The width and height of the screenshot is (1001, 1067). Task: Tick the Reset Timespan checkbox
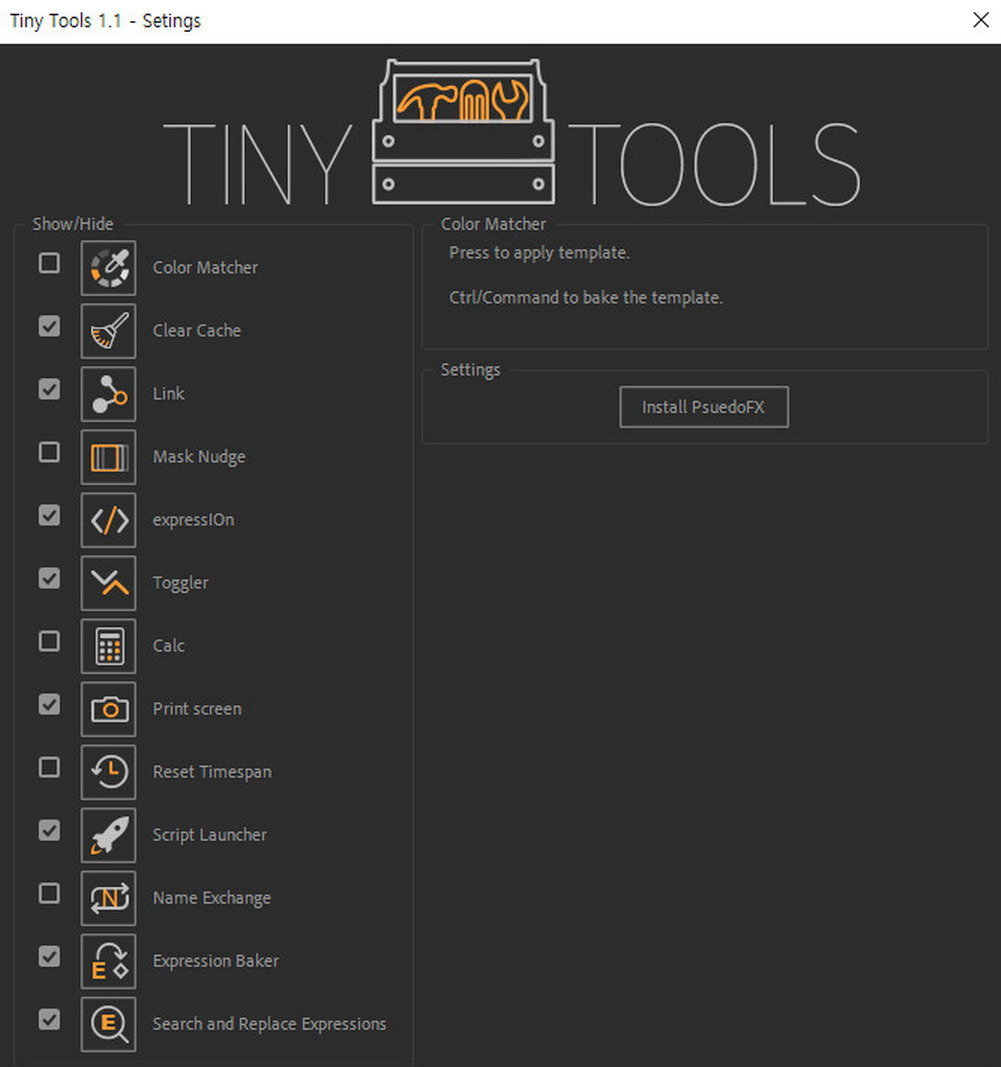[x=49, y=767]
